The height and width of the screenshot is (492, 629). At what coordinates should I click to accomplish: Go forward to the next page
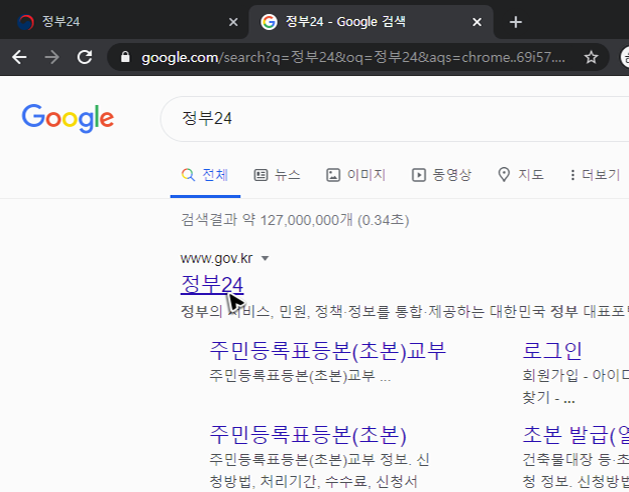click(x=52, y=57)
